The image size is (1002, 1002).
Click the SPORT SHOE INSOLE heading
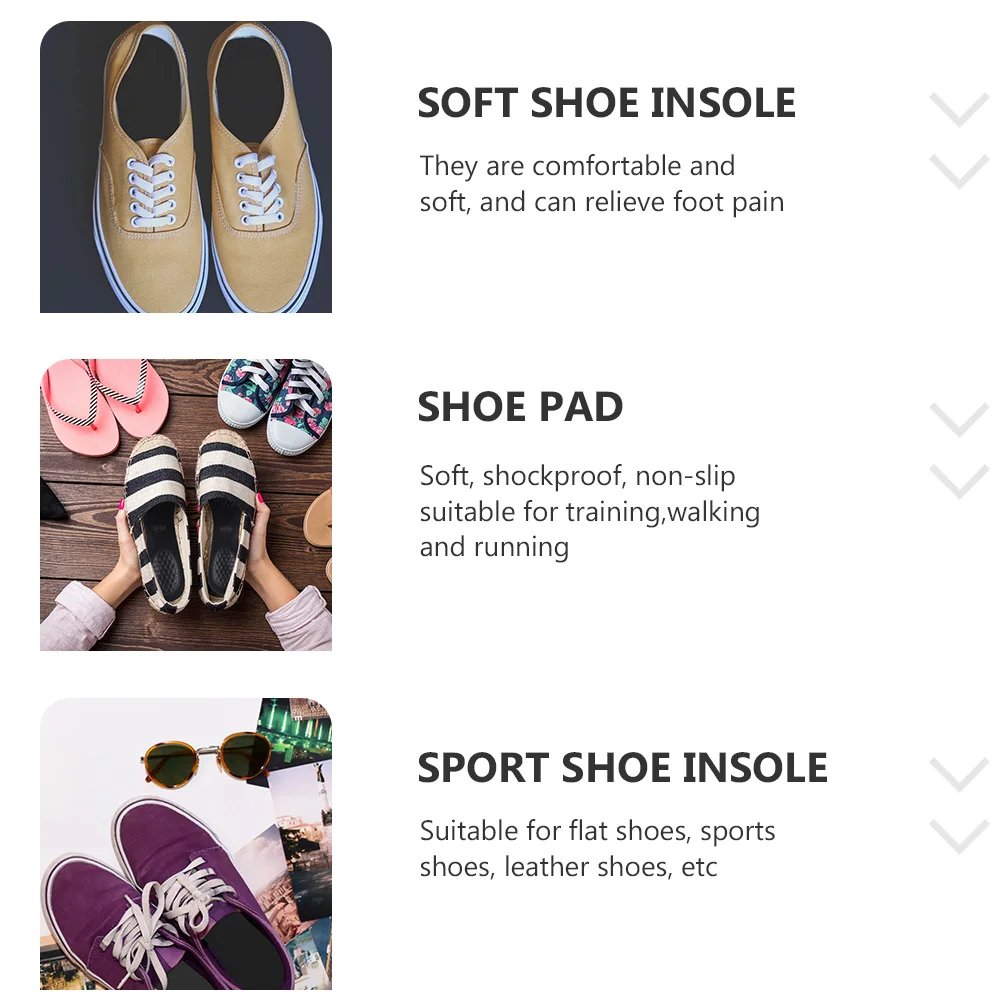pos(622,767)
